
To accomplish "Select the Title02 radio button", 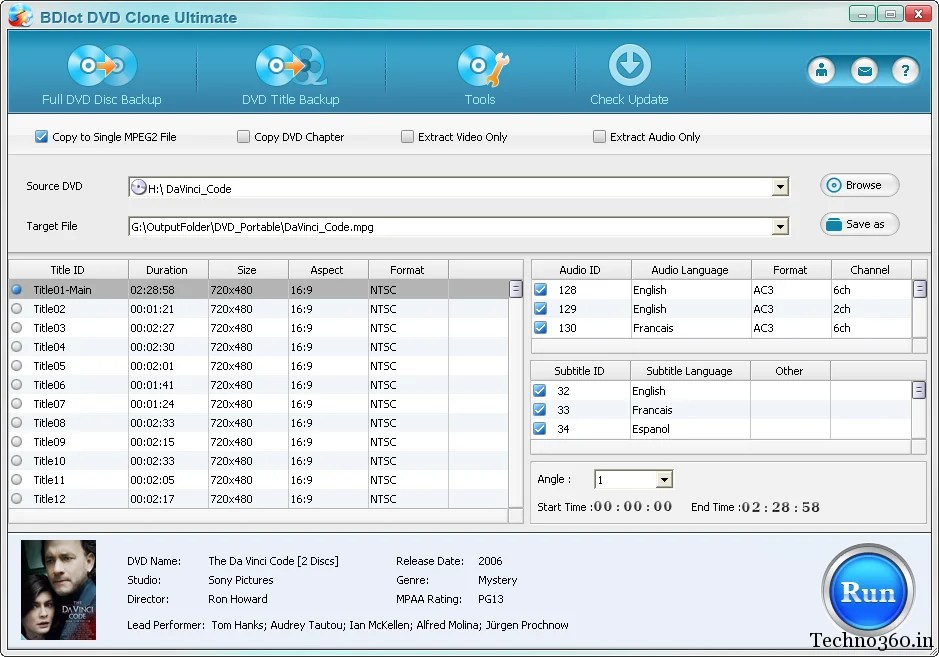I will pos(17,308).
